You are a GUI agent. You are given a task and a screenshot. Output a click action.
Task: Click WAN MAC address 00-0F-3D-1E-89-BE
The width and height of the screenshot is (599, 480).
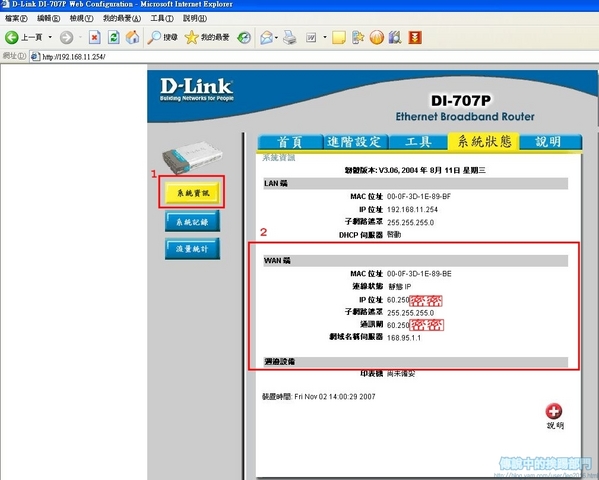(419, 274)
